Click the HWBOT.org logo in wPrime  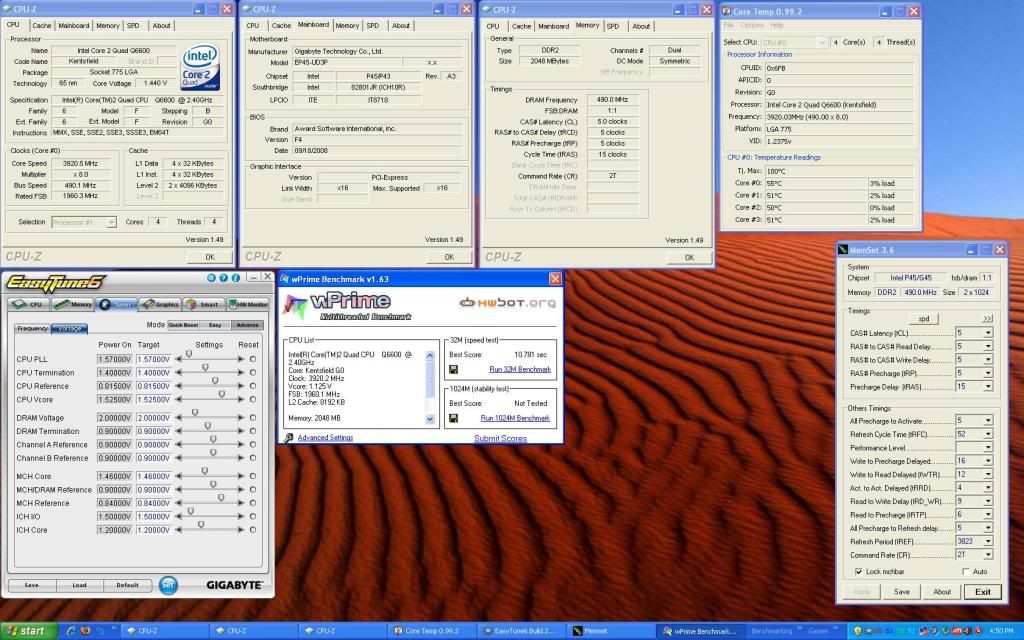(x=507, y=303)
